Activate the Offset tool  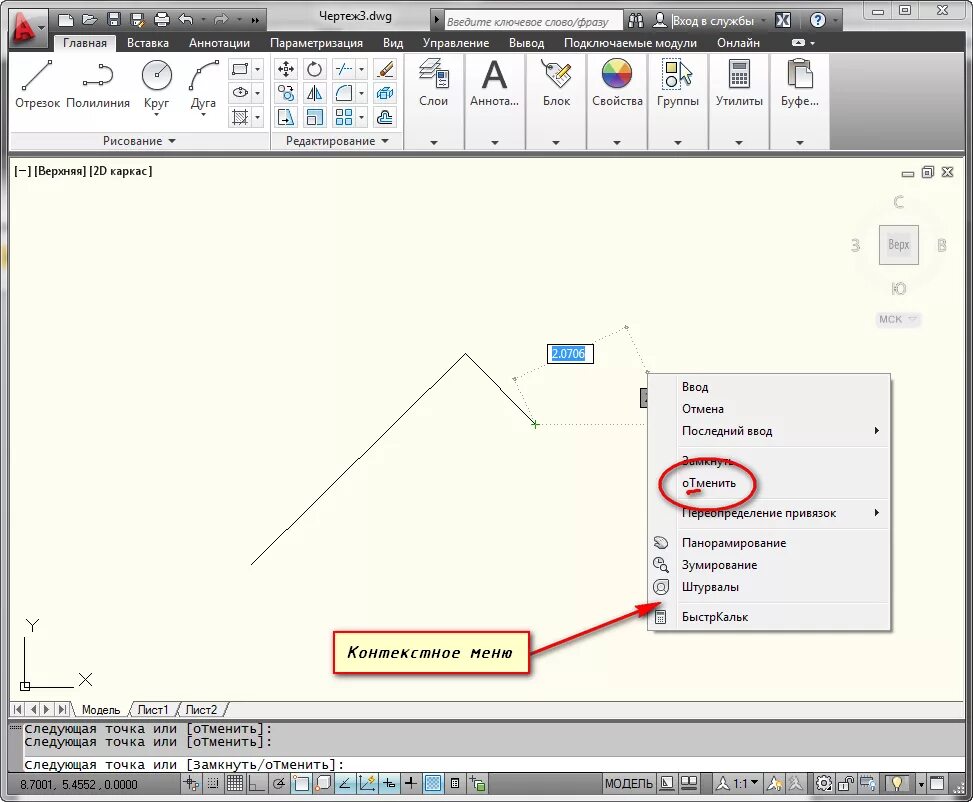coord(385,117)
